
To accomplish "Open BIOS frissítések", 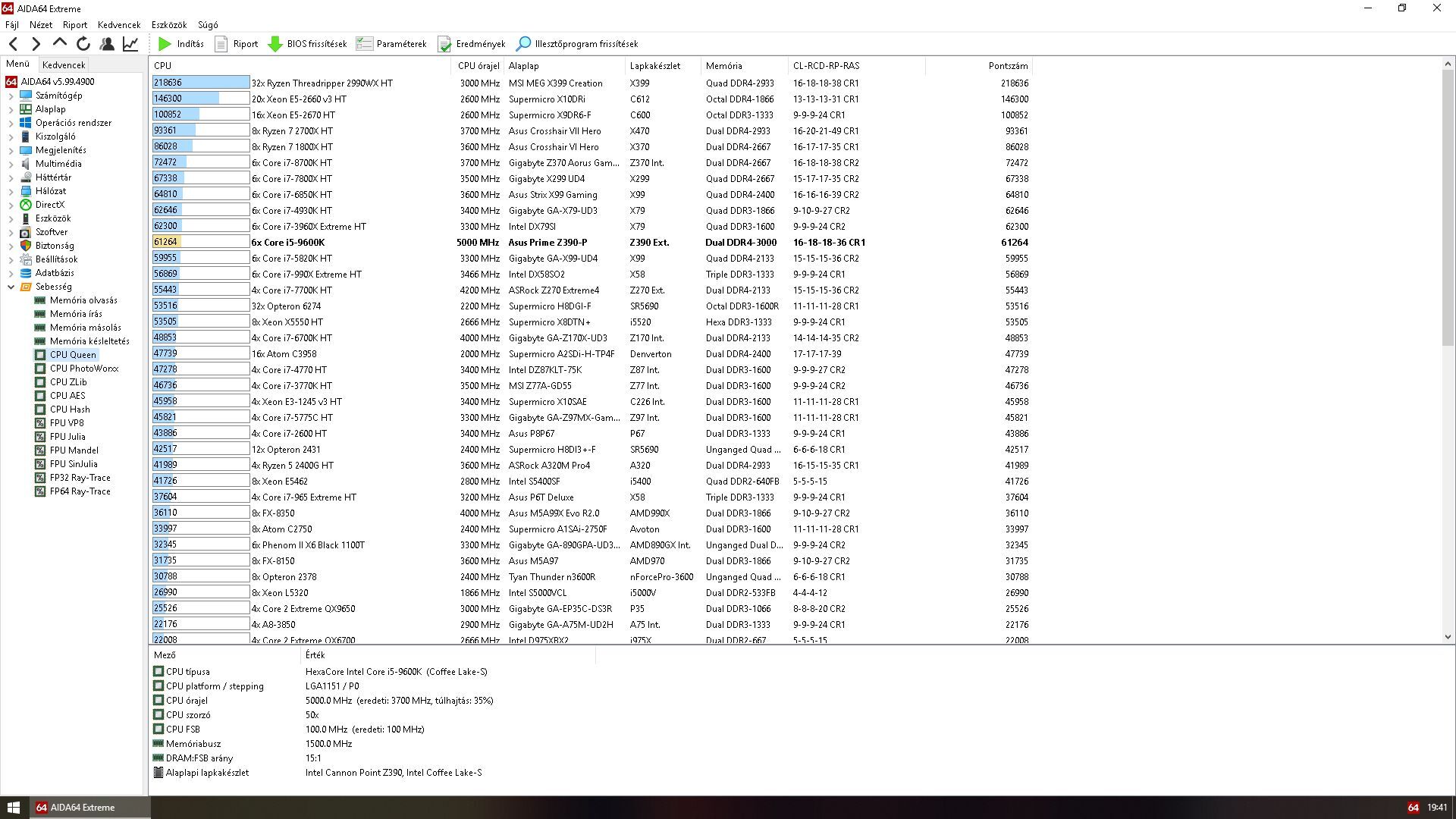I will 307,44.
